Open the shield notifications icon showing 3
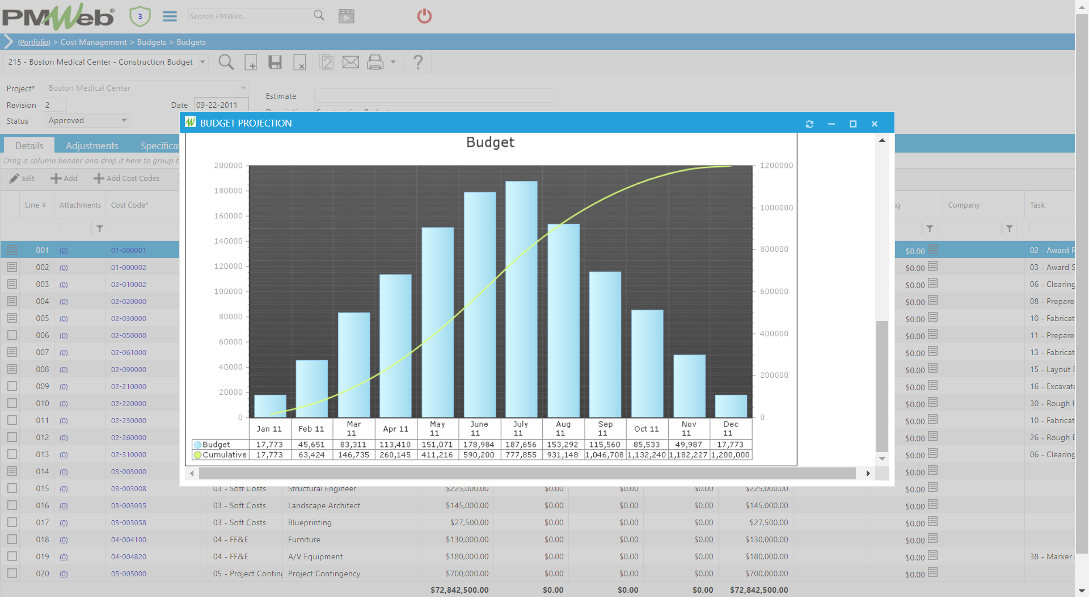 click(140, 16)
